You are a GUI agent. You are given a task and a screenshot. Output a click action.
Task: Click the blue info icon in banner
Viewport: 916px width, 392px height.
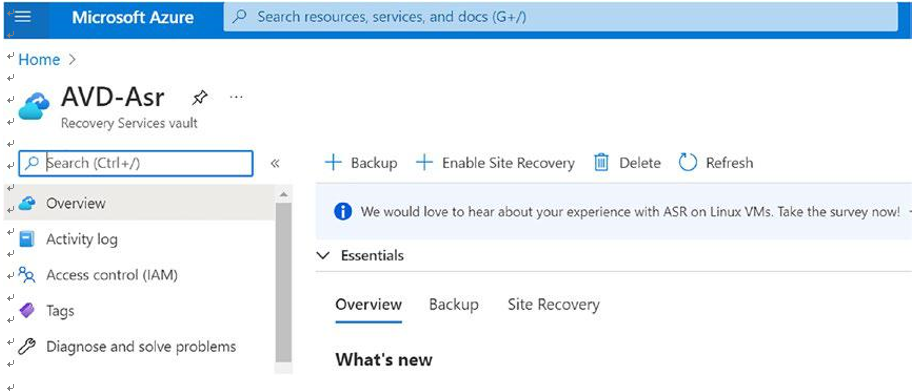tap(343, 211)
